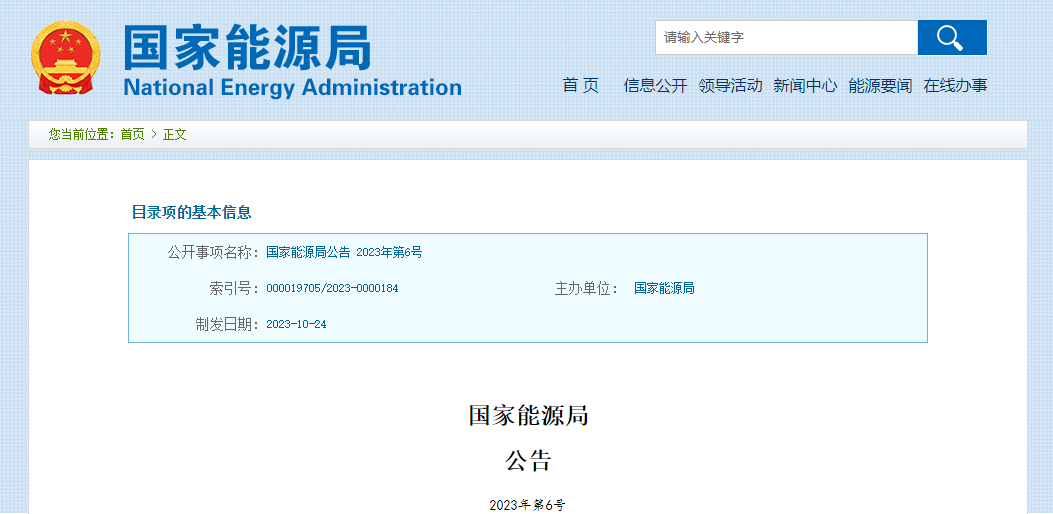Click the issue date 2023-10-24
1053x514 pixels.
(x=296, y=325)
